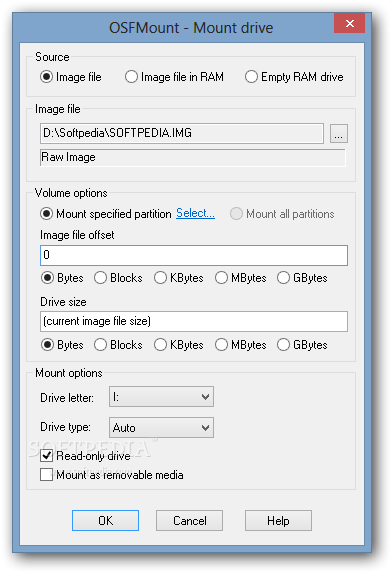Open the Select... partition link
This screenshot has width=392, height=573.
[x=195, y=213]
